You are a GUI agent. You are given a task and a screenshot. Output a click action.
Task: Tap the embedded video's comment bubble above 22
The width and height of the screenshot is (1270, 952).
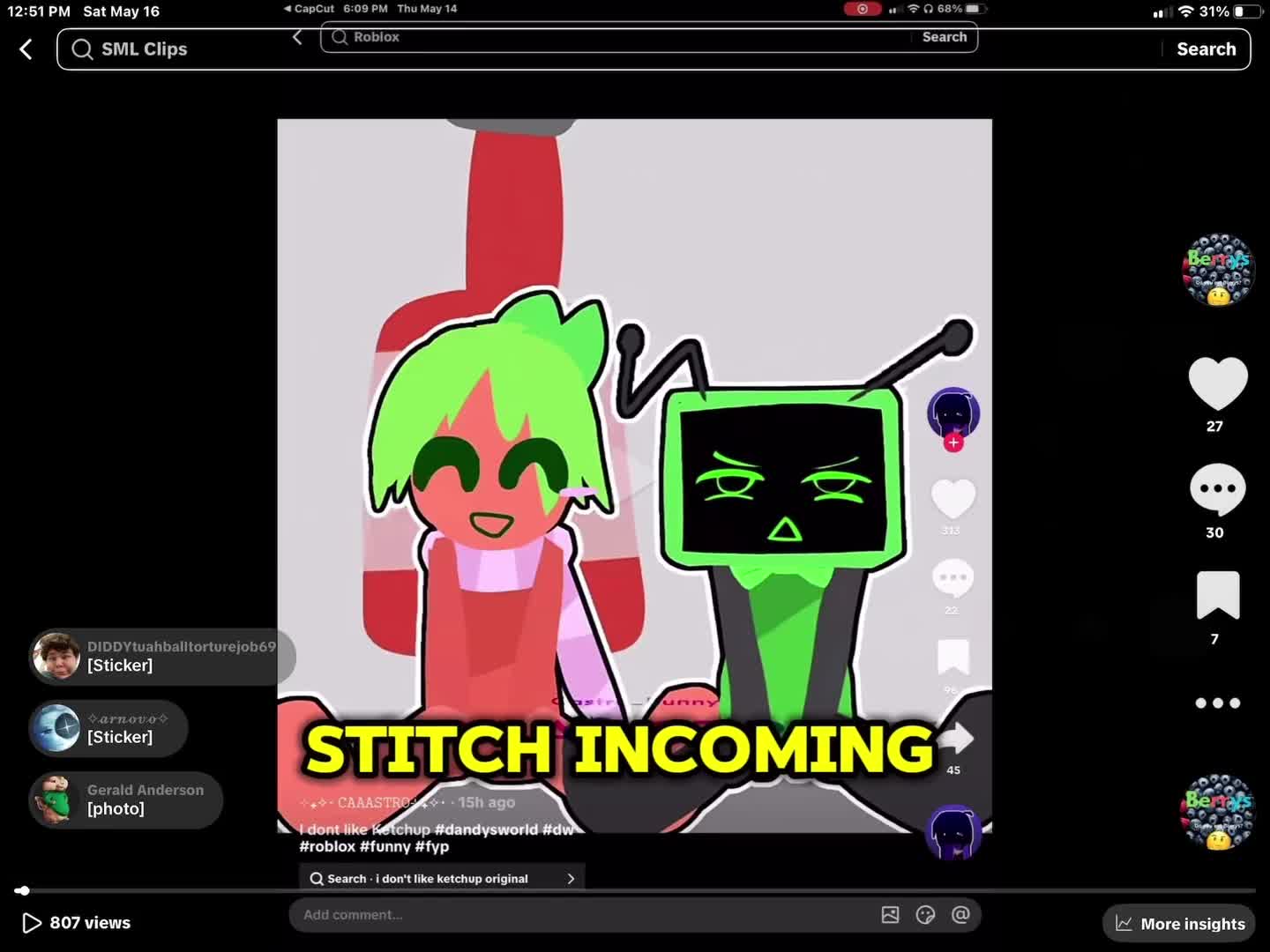(x=952, y=578)
